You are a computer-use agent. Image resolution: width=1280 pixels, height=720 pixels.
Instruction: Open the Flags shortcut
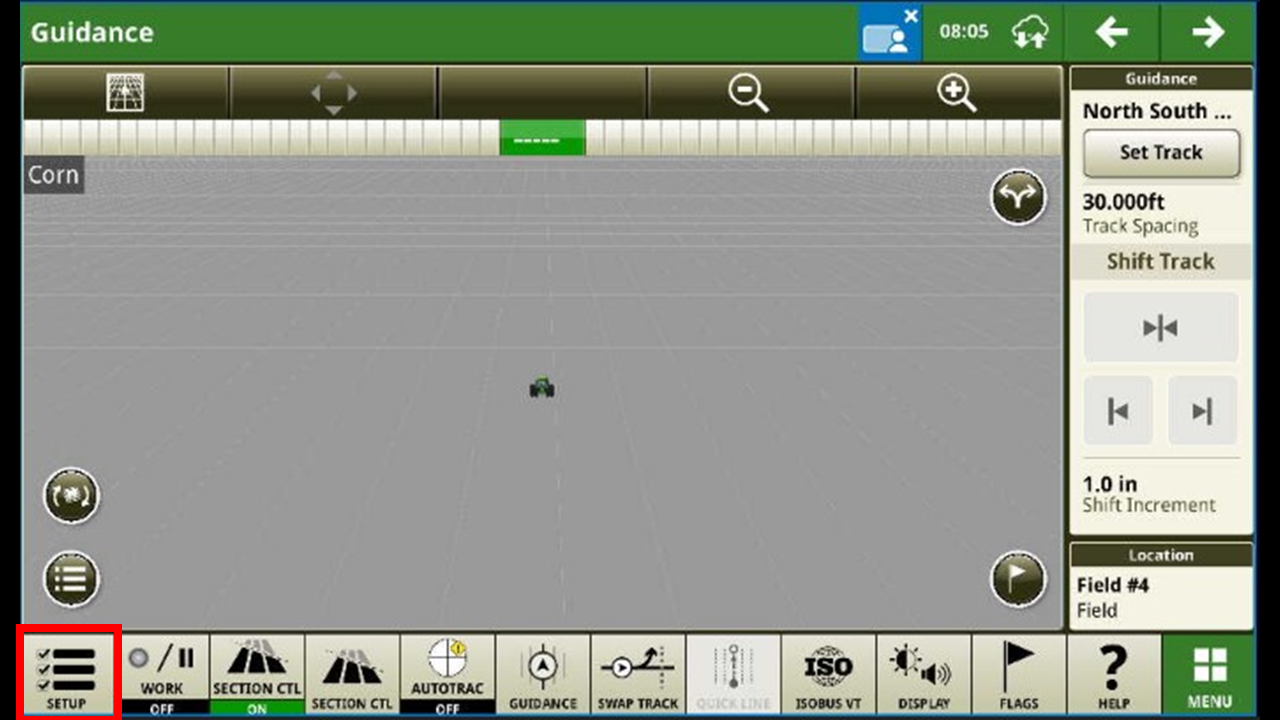1018,673
